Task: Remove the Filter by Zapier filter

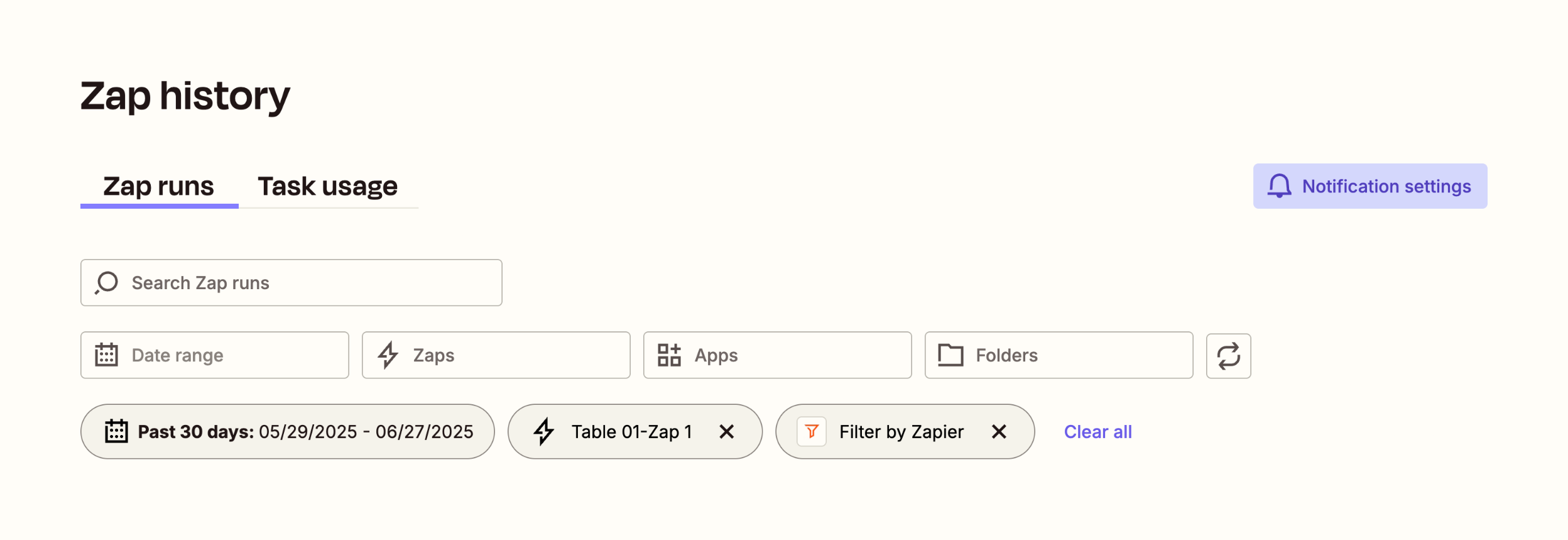Action: point(999,431)
